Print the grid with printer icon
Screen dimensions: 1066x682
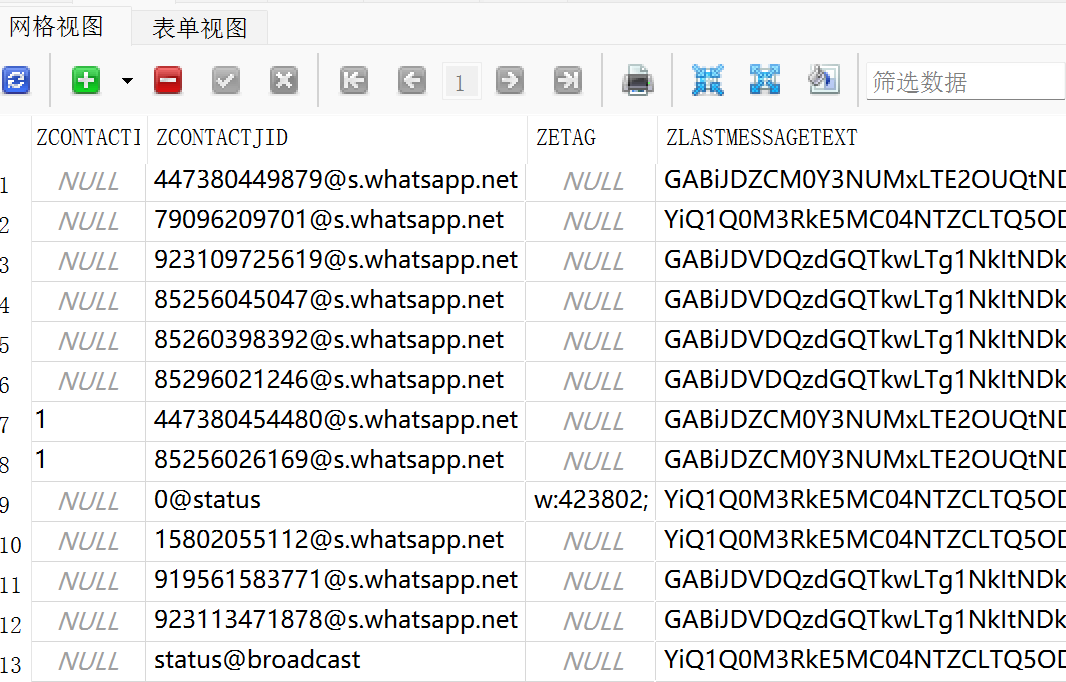pos(638,81)
